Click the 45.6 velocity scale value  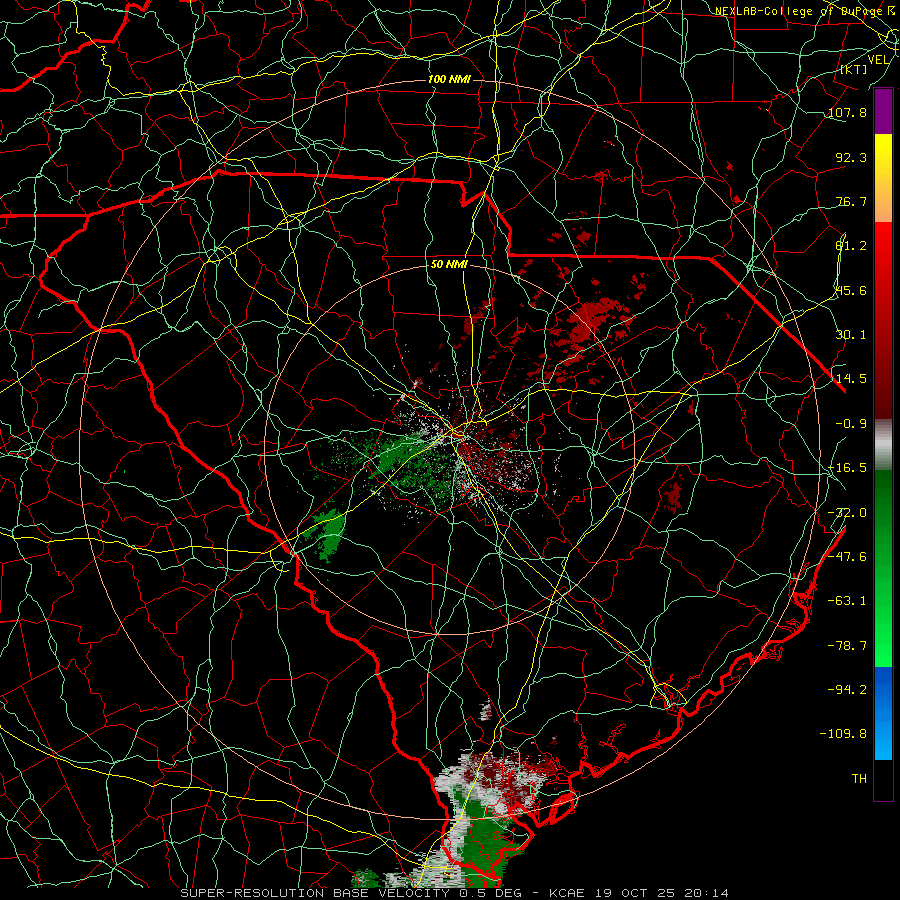pyautogui.click(x=851, y=290)
